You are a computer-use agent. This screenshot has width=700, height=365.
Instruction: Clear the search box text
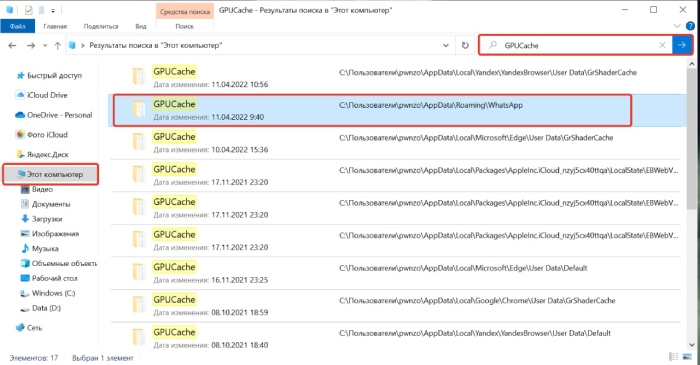(x=662, y=45)
